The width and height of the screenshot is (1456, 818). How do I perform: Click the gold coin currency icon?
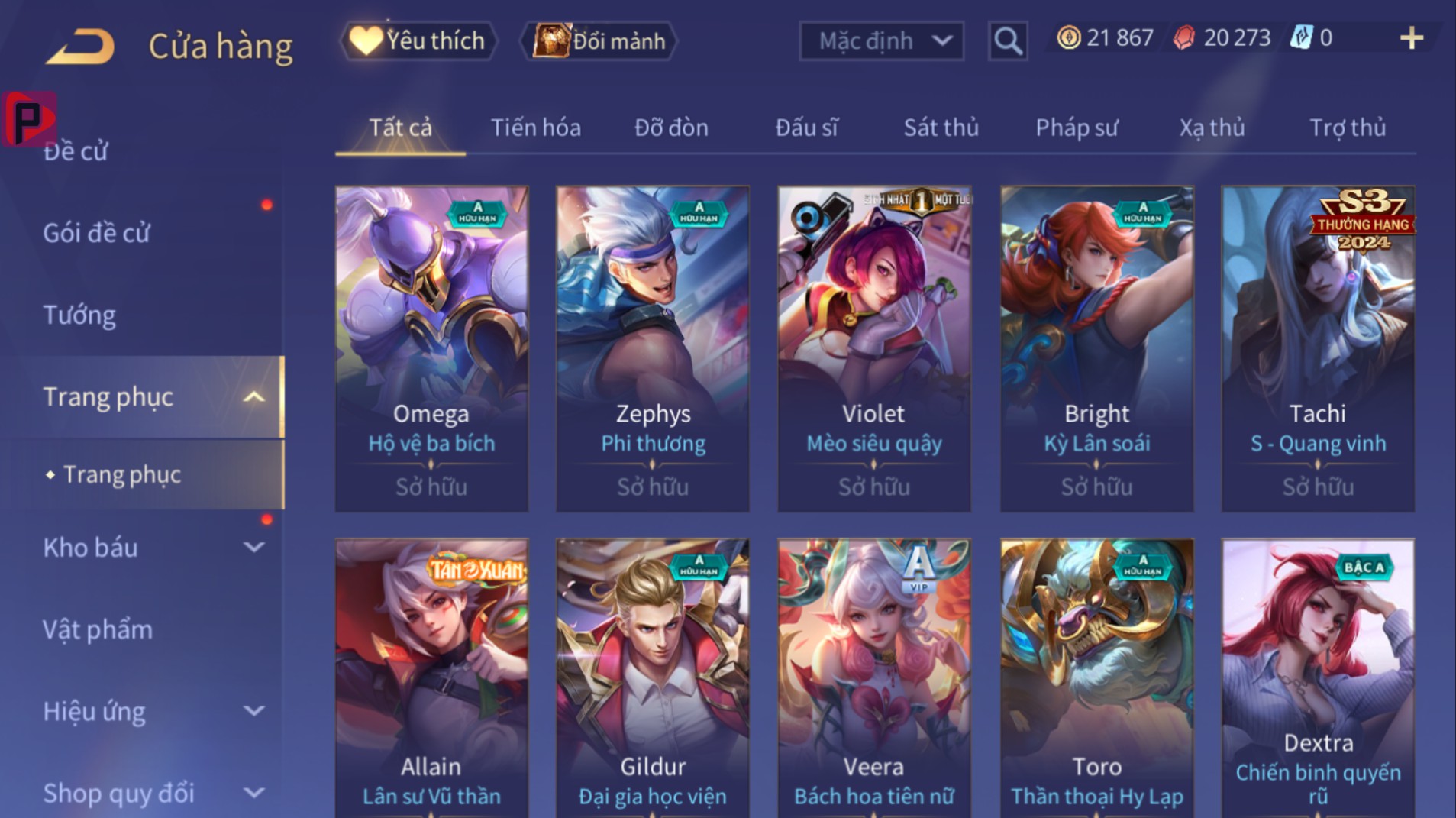tap(1068, 37)
